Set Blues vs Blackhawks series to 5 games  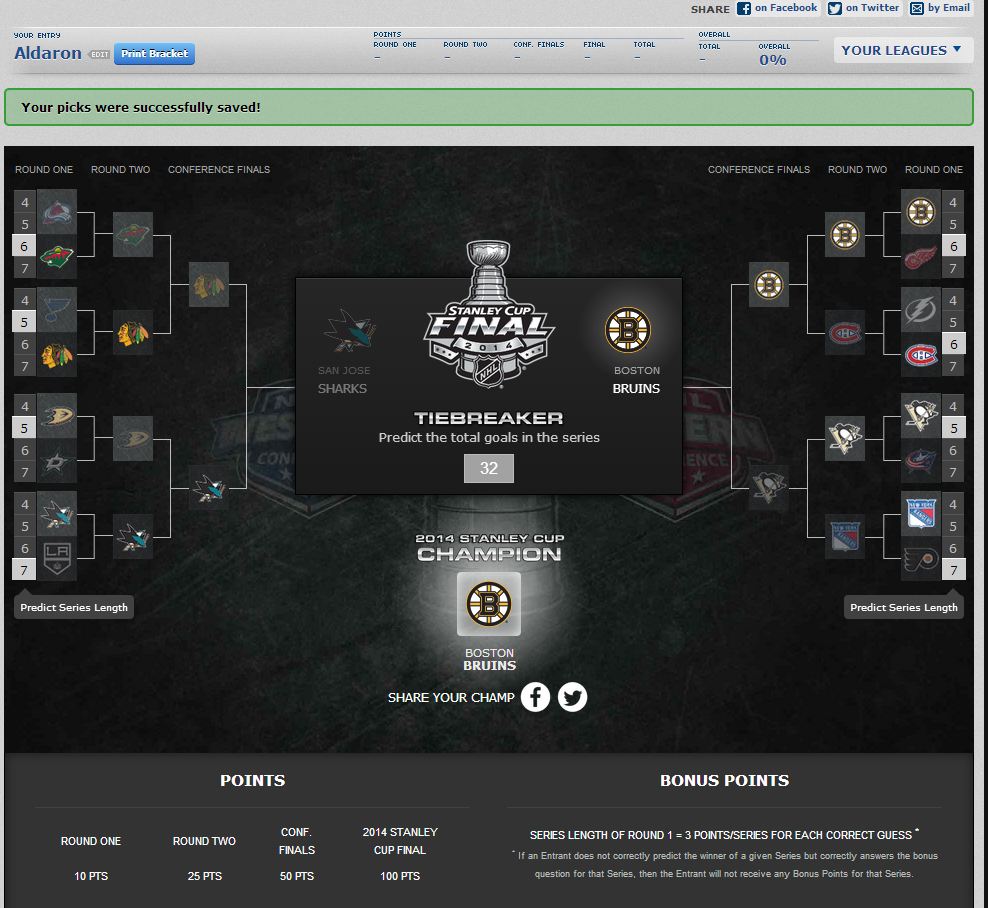click(25, 321)
